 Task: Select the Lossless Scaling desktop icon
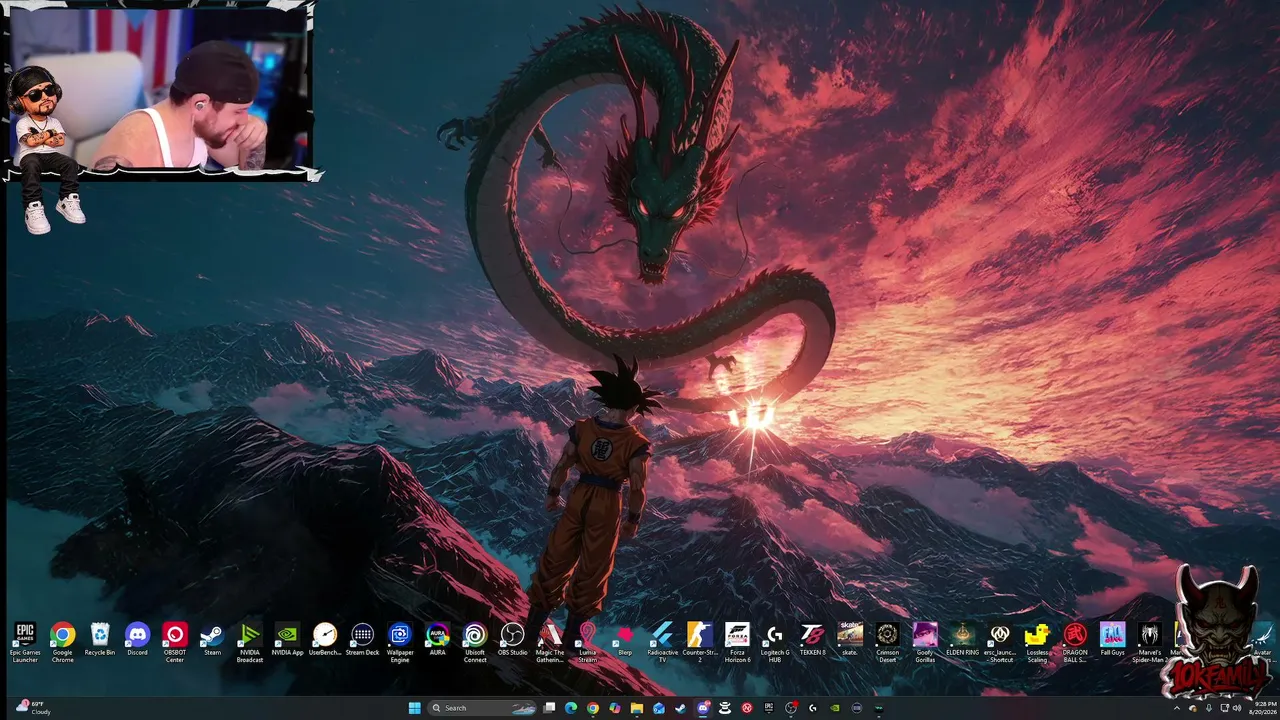[1037, 641]
